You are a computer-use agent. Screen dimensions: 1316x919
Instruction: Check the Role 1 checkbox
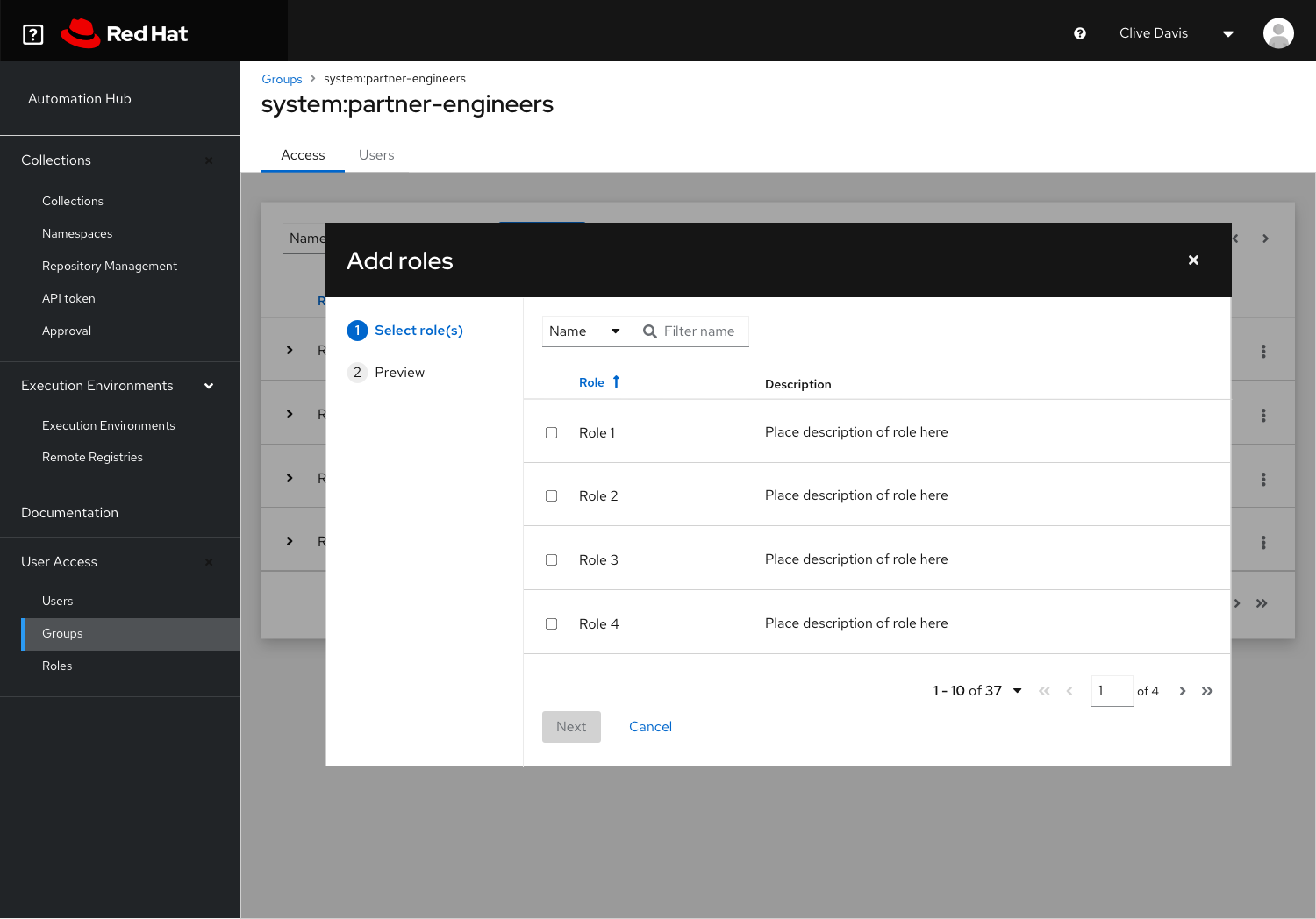[551, 432]
